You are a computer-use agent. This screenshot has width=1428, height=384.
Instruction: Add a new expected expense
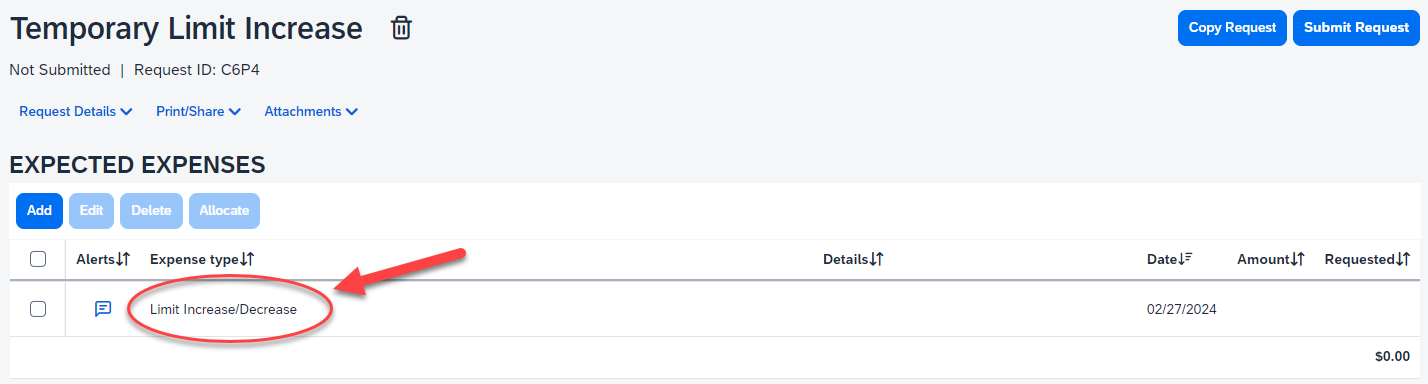pos(39,211)
